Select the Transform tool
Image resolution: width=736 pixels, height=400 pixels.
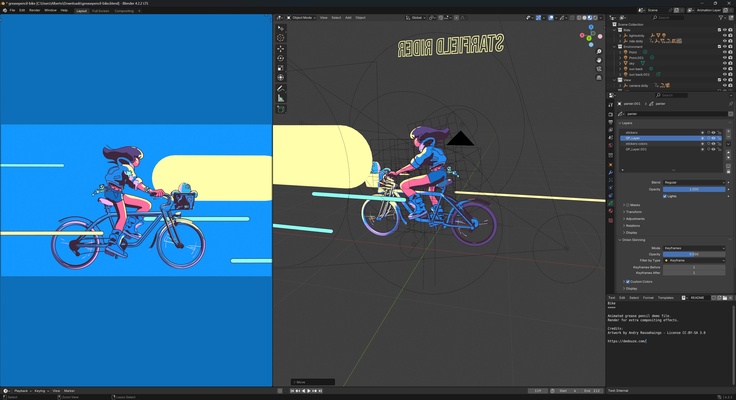[281, 77]
